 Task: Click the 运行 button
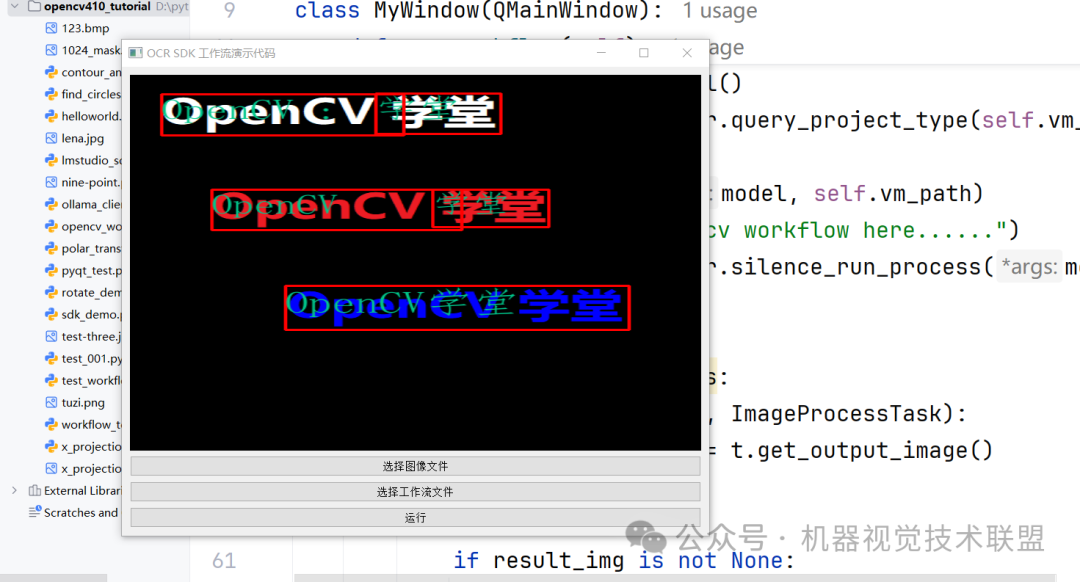415,517
